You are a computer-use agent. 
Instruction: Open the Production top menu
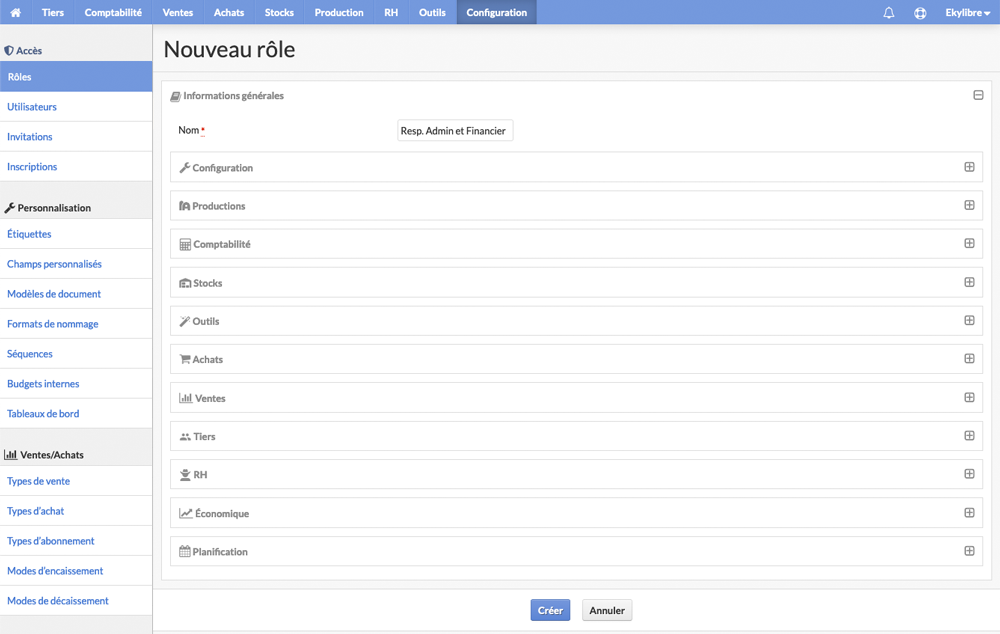click(x=339, y=12)
